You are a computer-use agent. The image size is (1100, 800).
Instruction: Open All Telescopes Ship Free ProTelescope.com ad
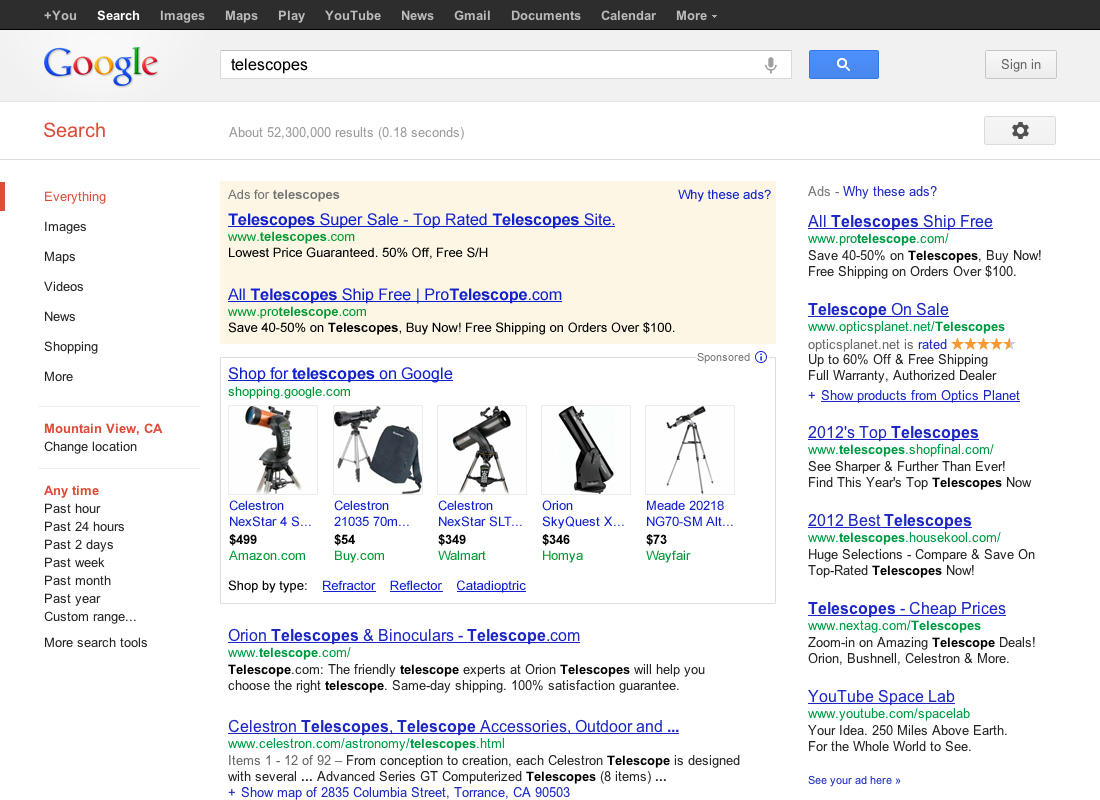[394, 295]
